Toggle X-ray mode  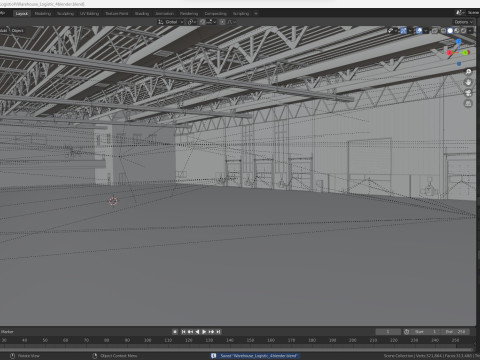coord(435,31)
